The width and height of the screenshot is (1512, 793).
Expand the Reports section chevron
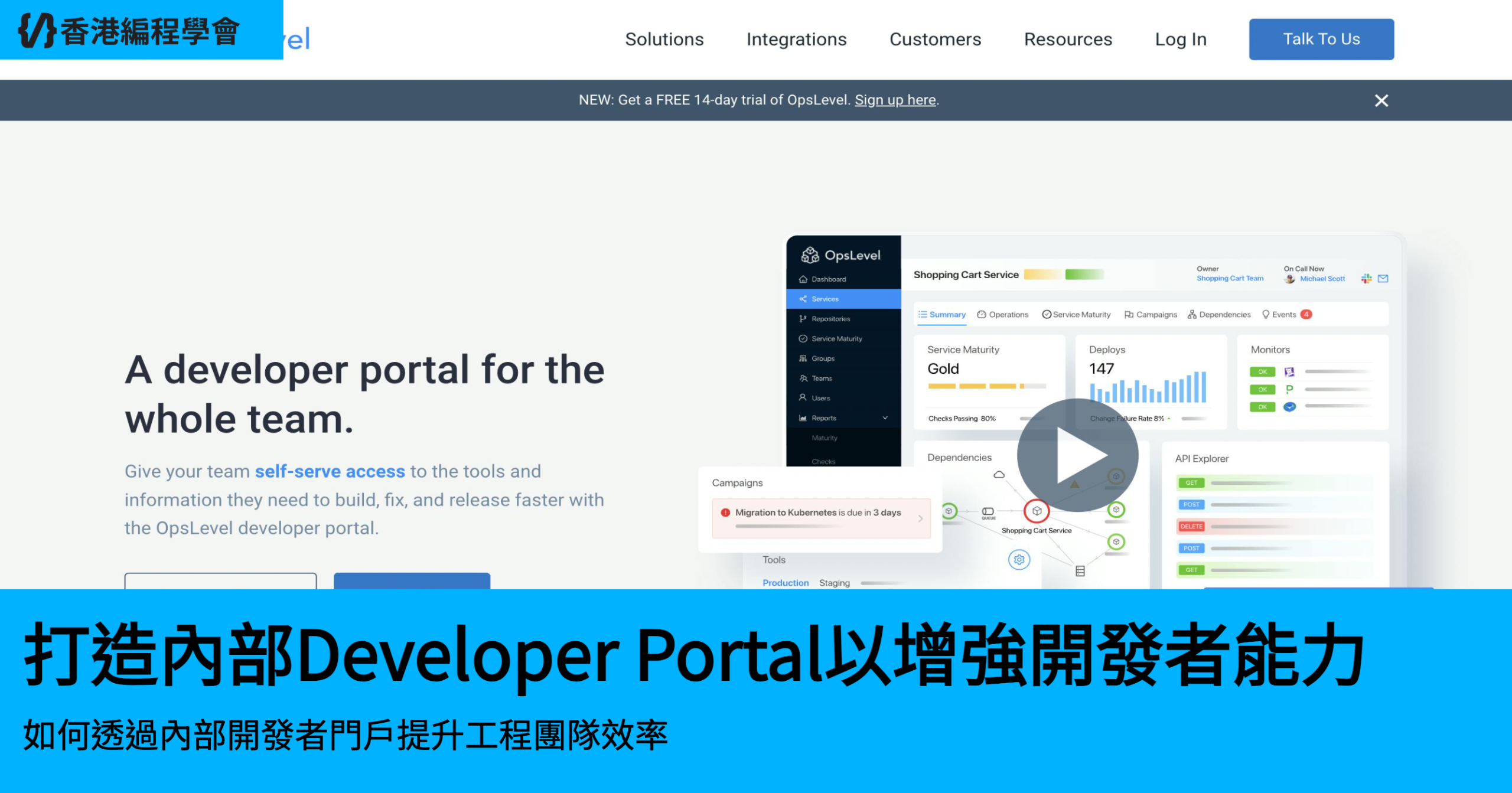click(885, 418)
